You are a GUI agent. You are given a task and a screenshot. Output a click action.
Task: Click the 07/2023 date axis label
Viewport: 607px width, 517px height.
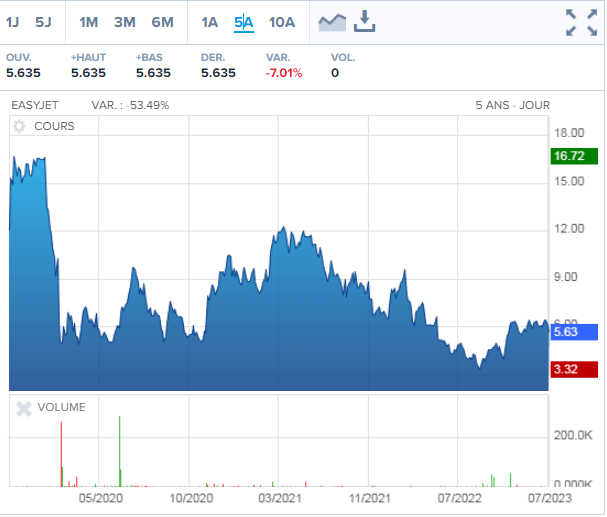point(550,498)
